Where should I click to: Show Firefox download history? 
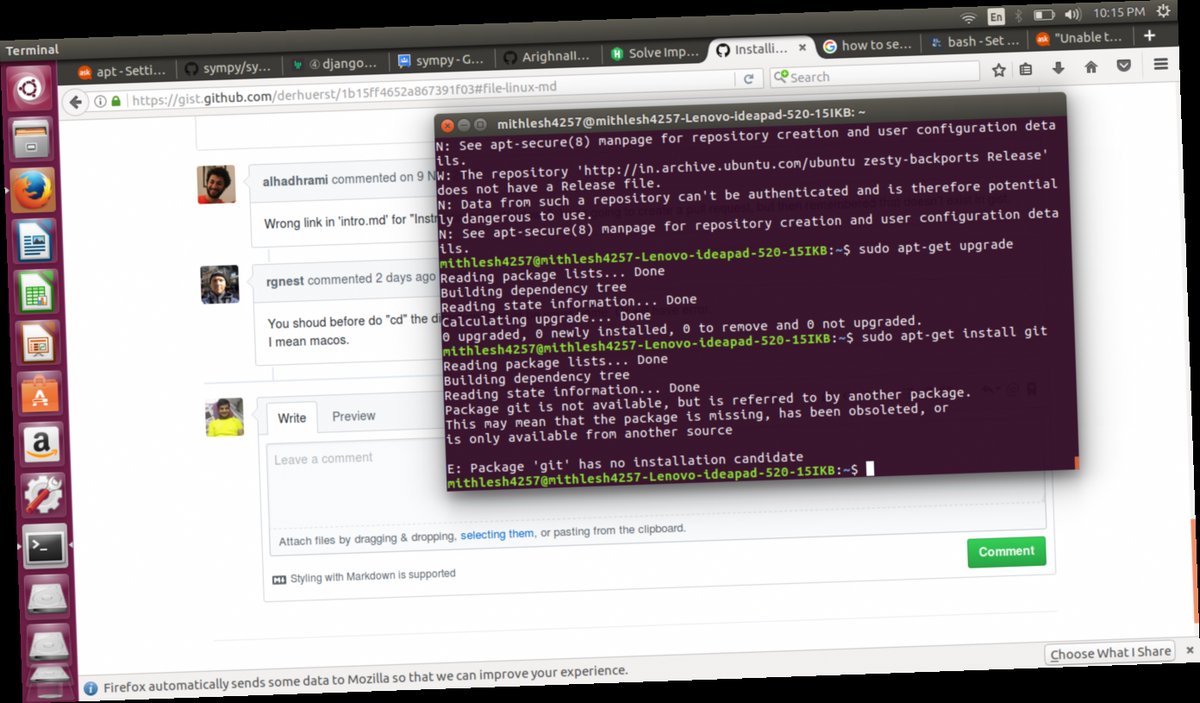[1056, 68]
